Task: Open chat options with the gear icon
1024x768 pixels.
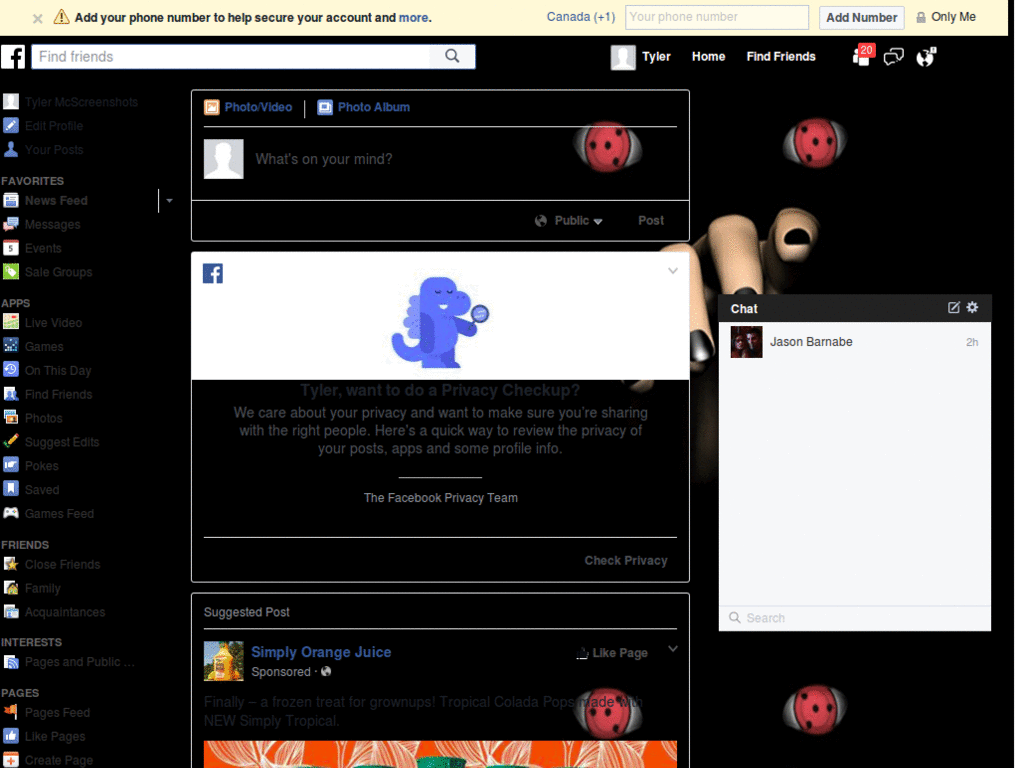Action: click(x=971, y=308)
